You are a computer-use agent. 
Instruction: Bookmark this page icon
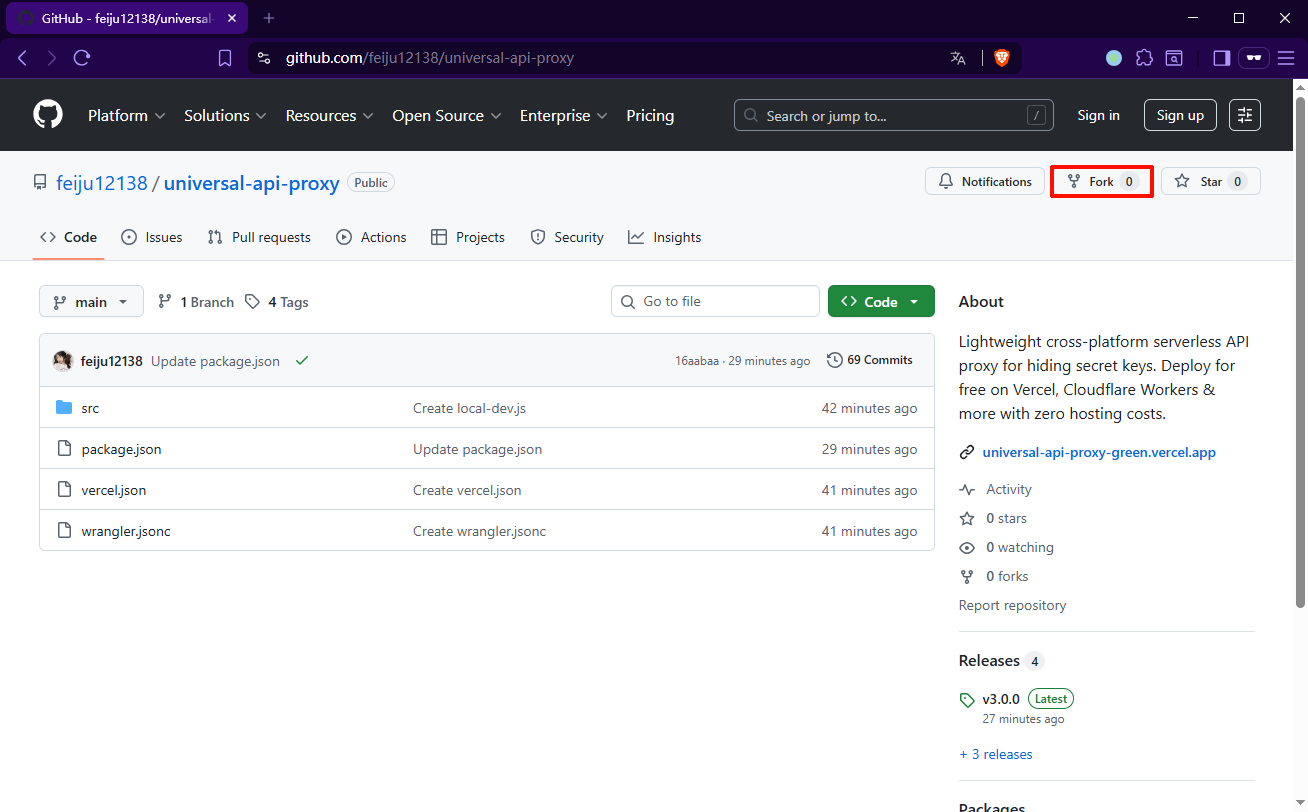225,58
